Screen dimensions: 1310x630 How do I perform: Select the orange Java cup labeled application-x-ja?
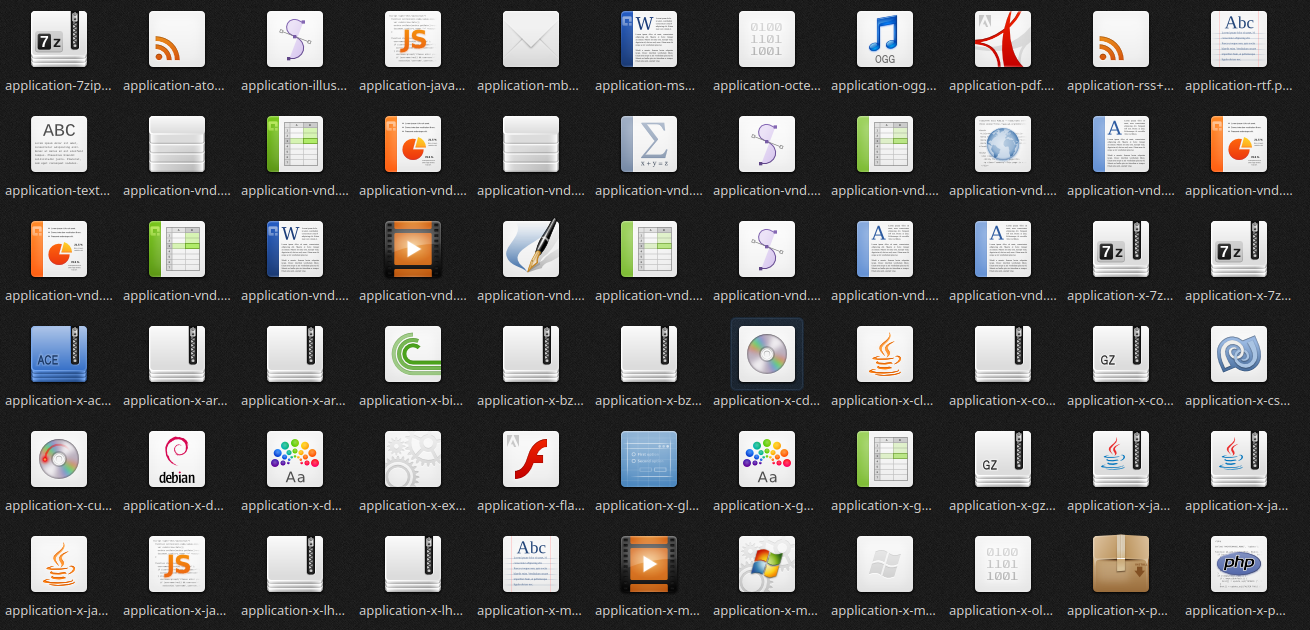click(59, 564)
